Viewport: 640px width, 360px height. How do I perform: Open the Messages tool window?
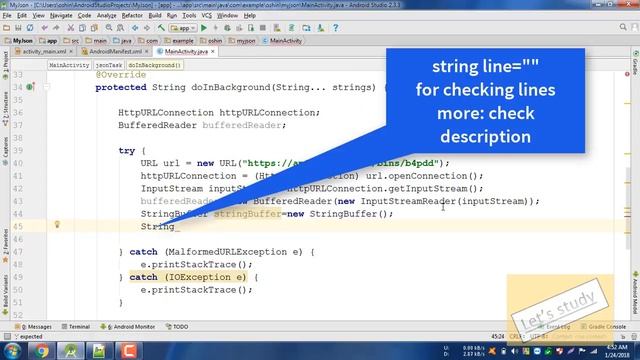(x=33, y=327)
